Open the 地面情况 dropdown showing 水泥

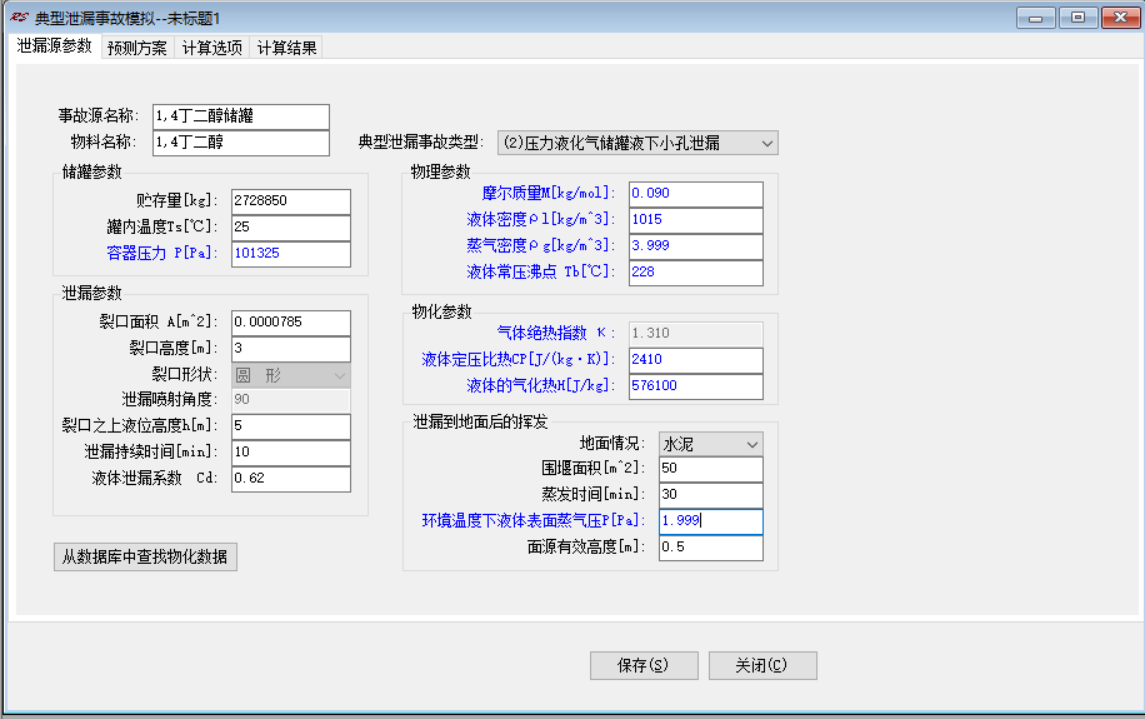pyautogui.click(x=711, y=444)
